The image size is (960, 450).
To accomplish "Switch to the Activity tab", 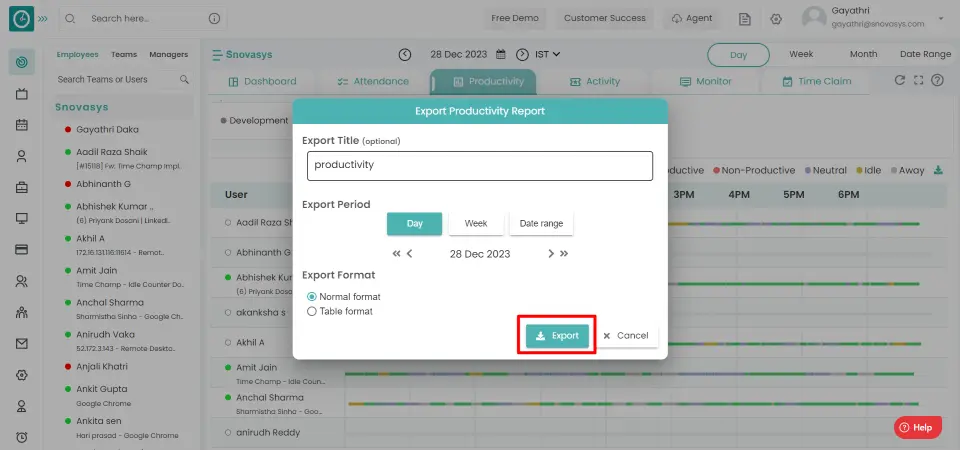I will point(594,81).
